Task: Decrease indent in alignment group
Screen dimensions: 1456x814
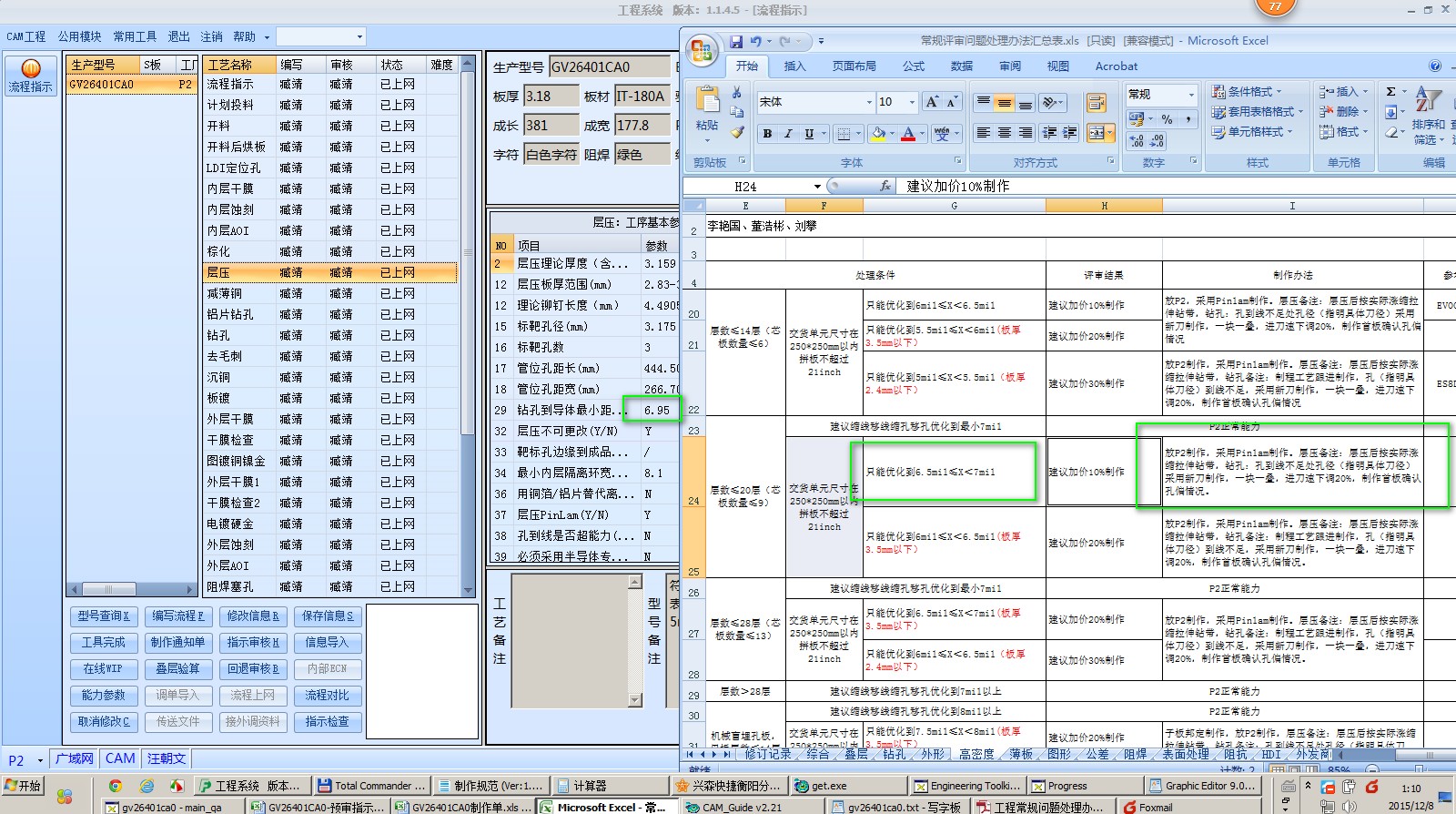Action: tap(1049, 133)
